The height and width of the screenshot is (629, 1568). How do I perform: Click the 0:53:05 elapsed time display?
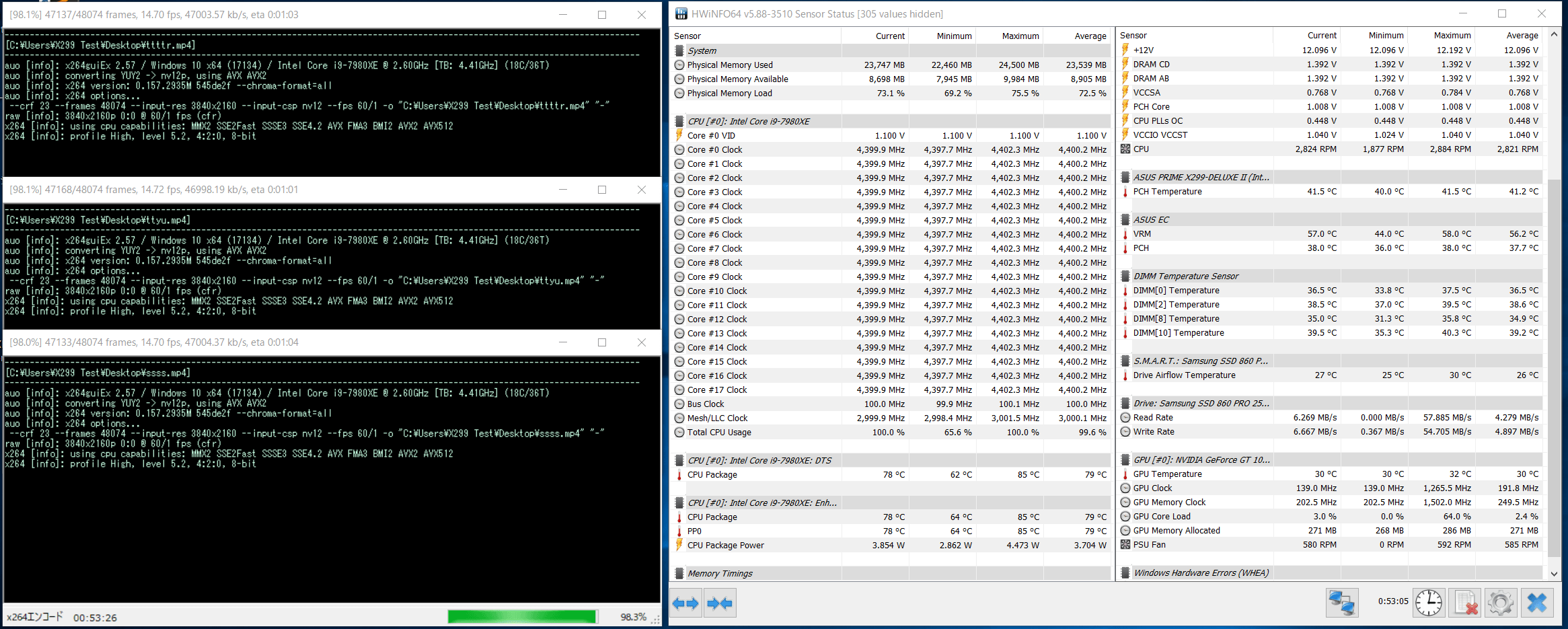coord(1392,601)
